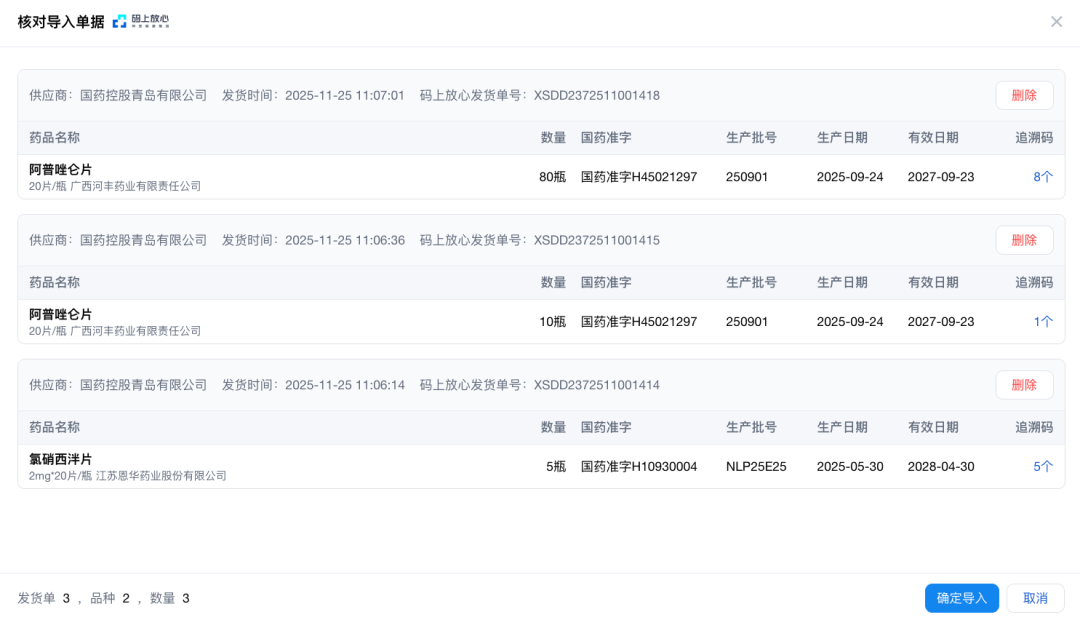Click 追溯码 header in the third table
1080x620 pixels.
(x=1034, y=427)
